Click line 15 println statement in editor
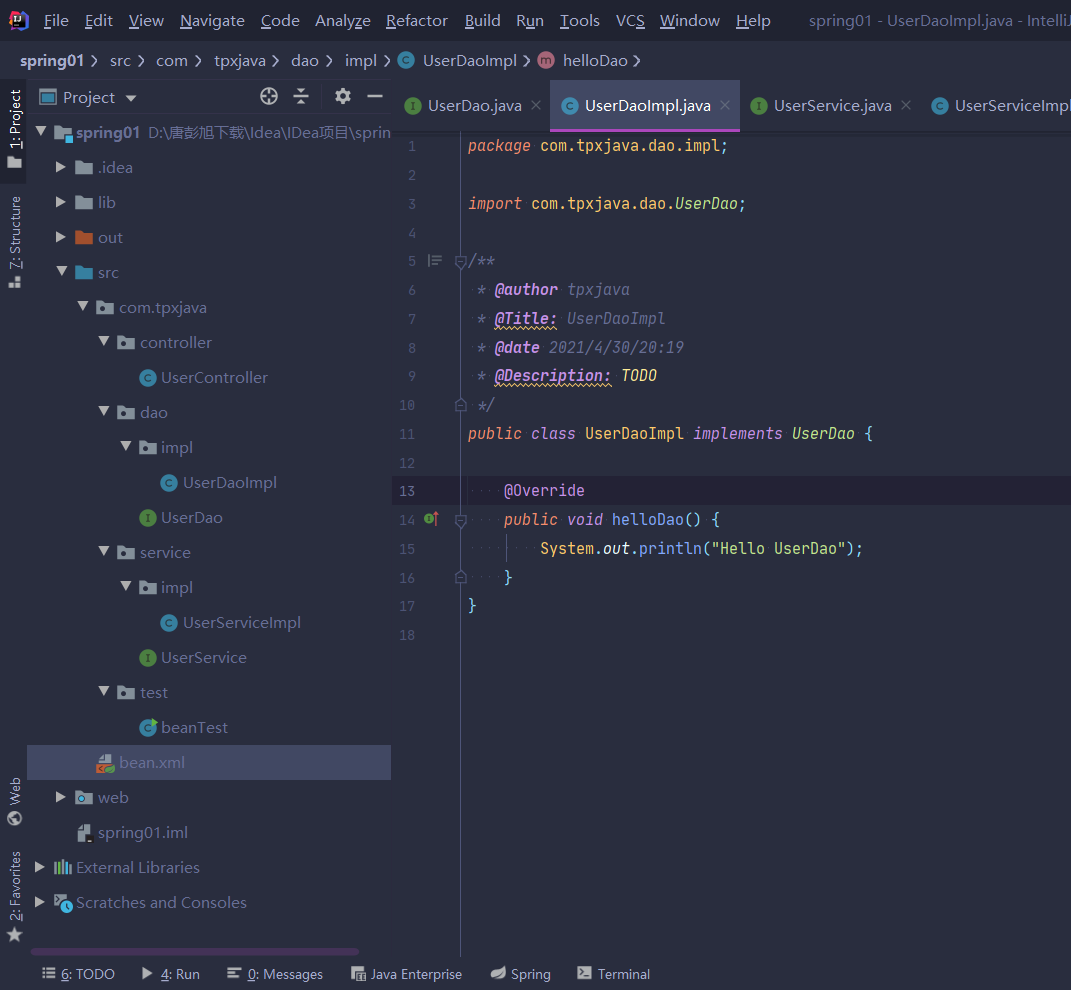1071x990 pixels. (x=701, y=549)
